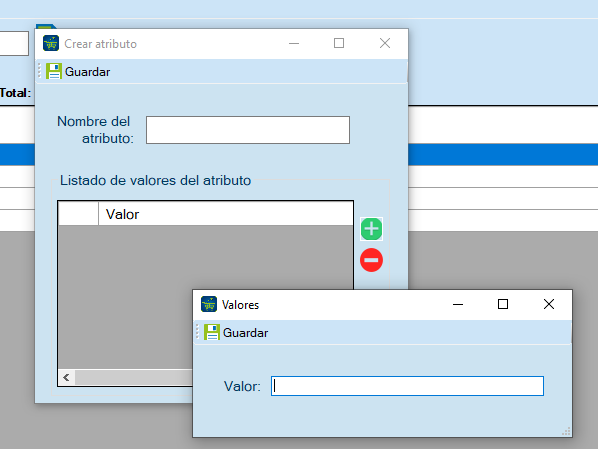Click the app icon in Valores title bar

[209, 304]
